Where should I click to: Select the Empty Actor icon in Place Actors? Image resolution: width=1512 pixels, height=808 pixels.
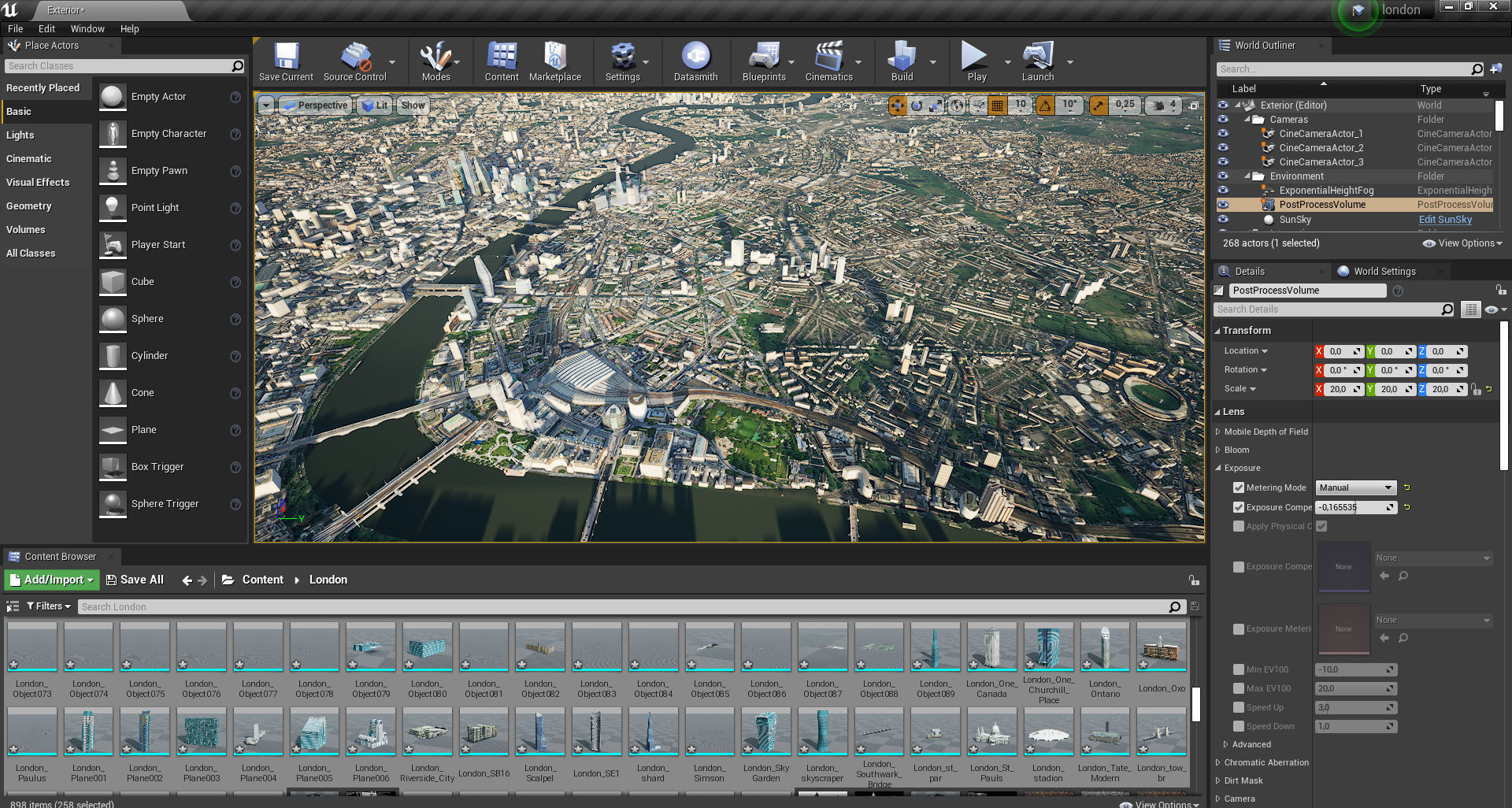click(113, 97)
